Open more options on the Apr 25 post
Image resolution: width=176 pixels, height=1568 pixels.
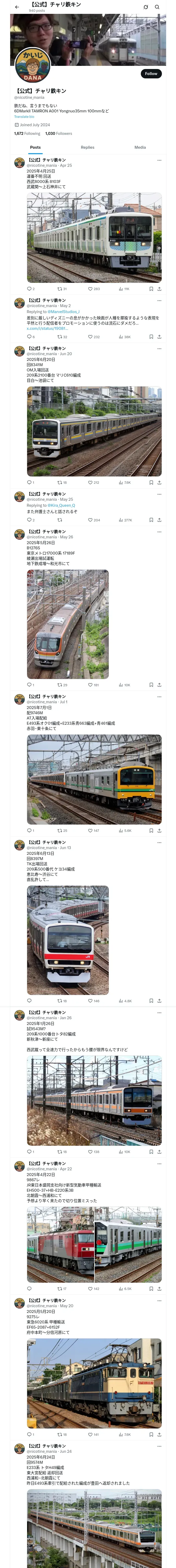(x=159, y=160)
